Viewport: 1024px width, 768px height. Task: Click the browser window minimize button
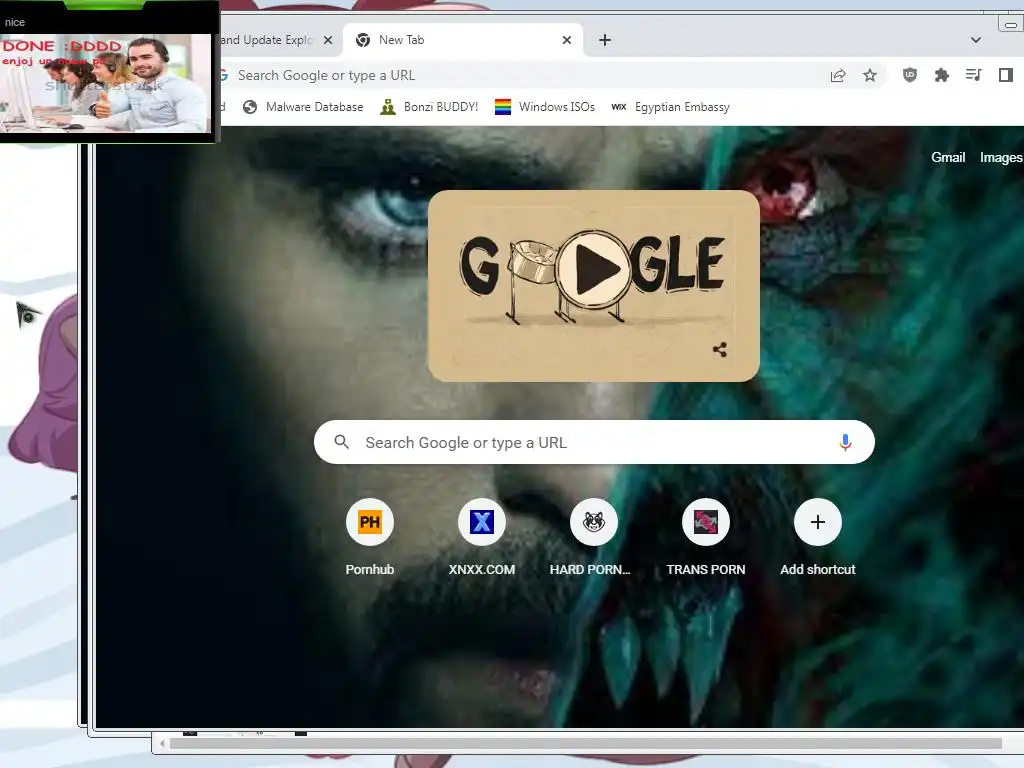point(1010,25)
